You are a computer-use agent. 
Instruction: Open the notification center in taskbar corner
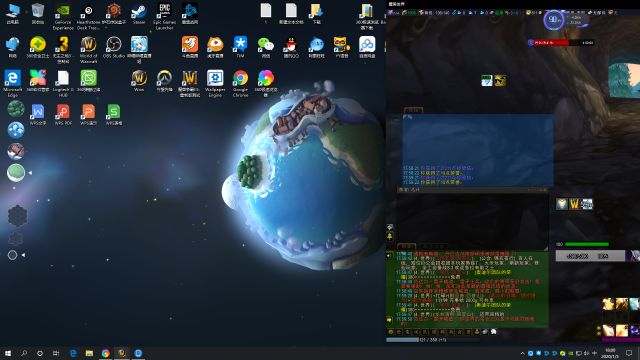[x=629, y=353]
